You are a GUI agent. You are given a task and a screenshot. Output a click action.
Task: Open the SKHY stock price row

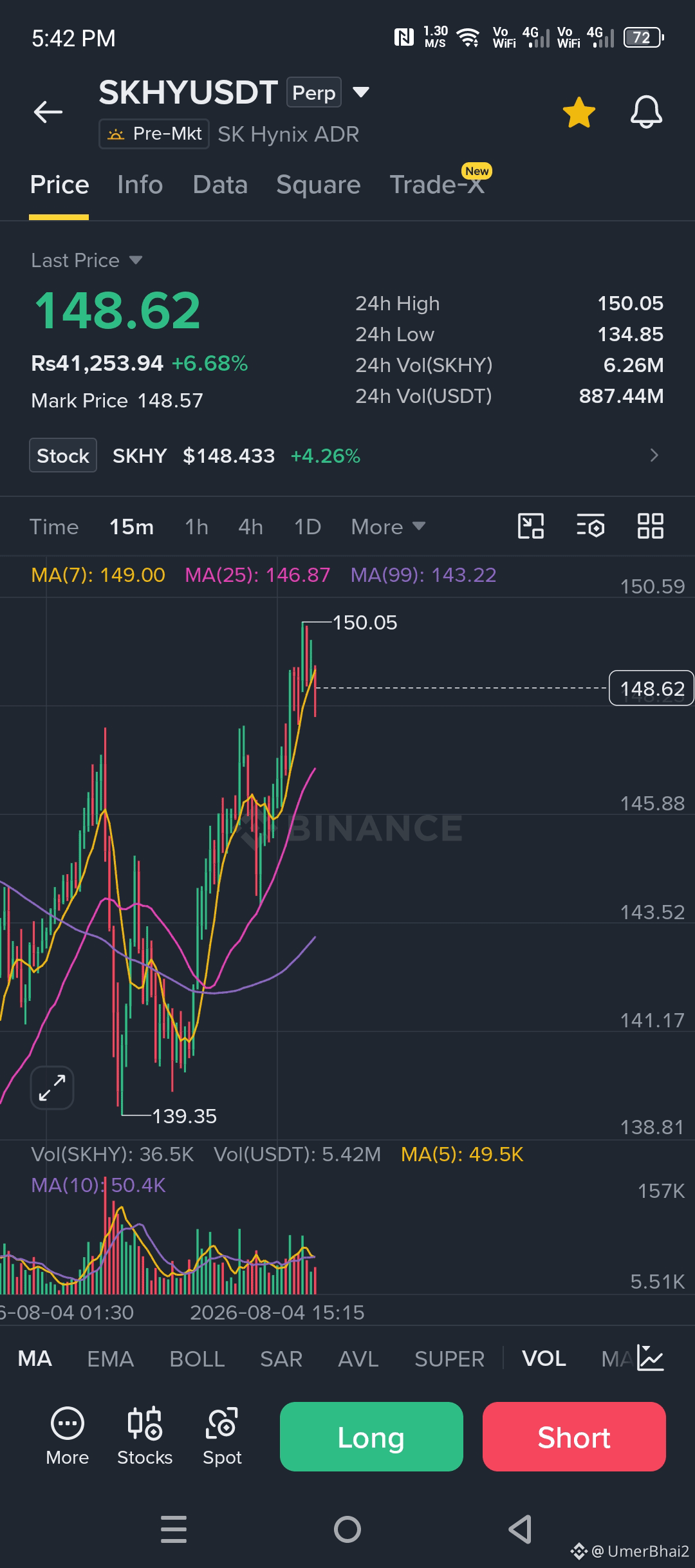tap(347, 456)
